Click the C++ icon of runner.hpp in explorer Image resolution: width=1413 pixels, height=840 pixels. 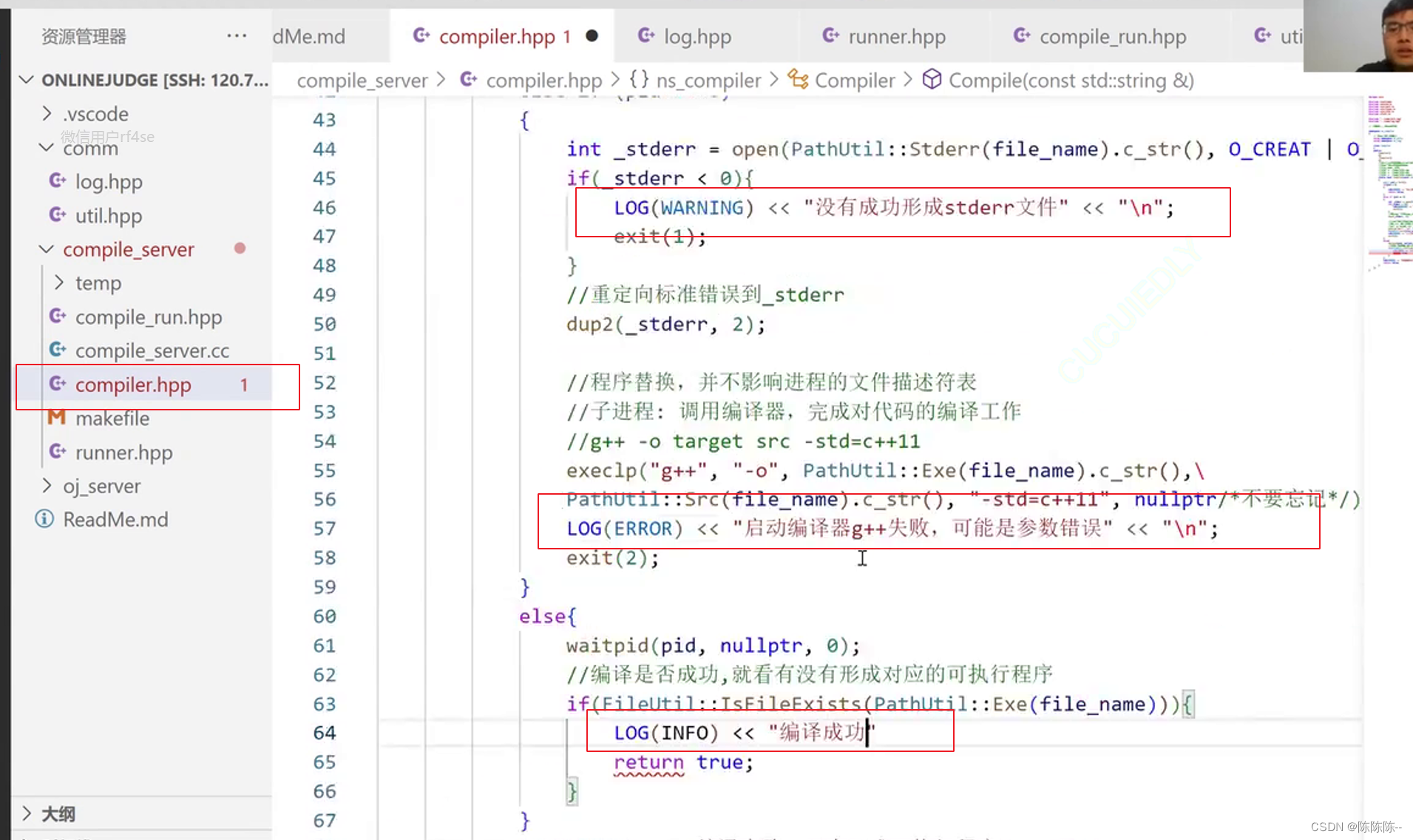coord(58,451)
